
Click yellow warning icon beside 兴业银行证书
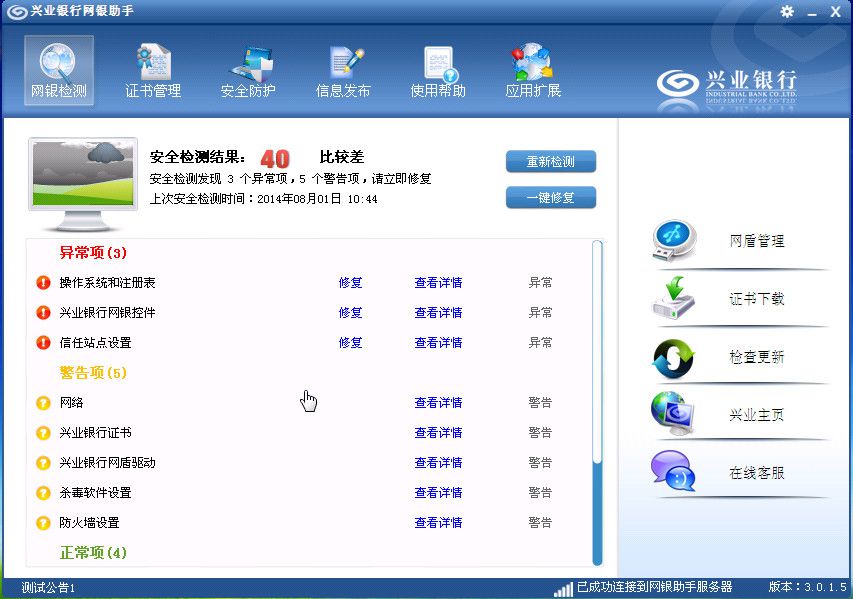coord(43,433)
